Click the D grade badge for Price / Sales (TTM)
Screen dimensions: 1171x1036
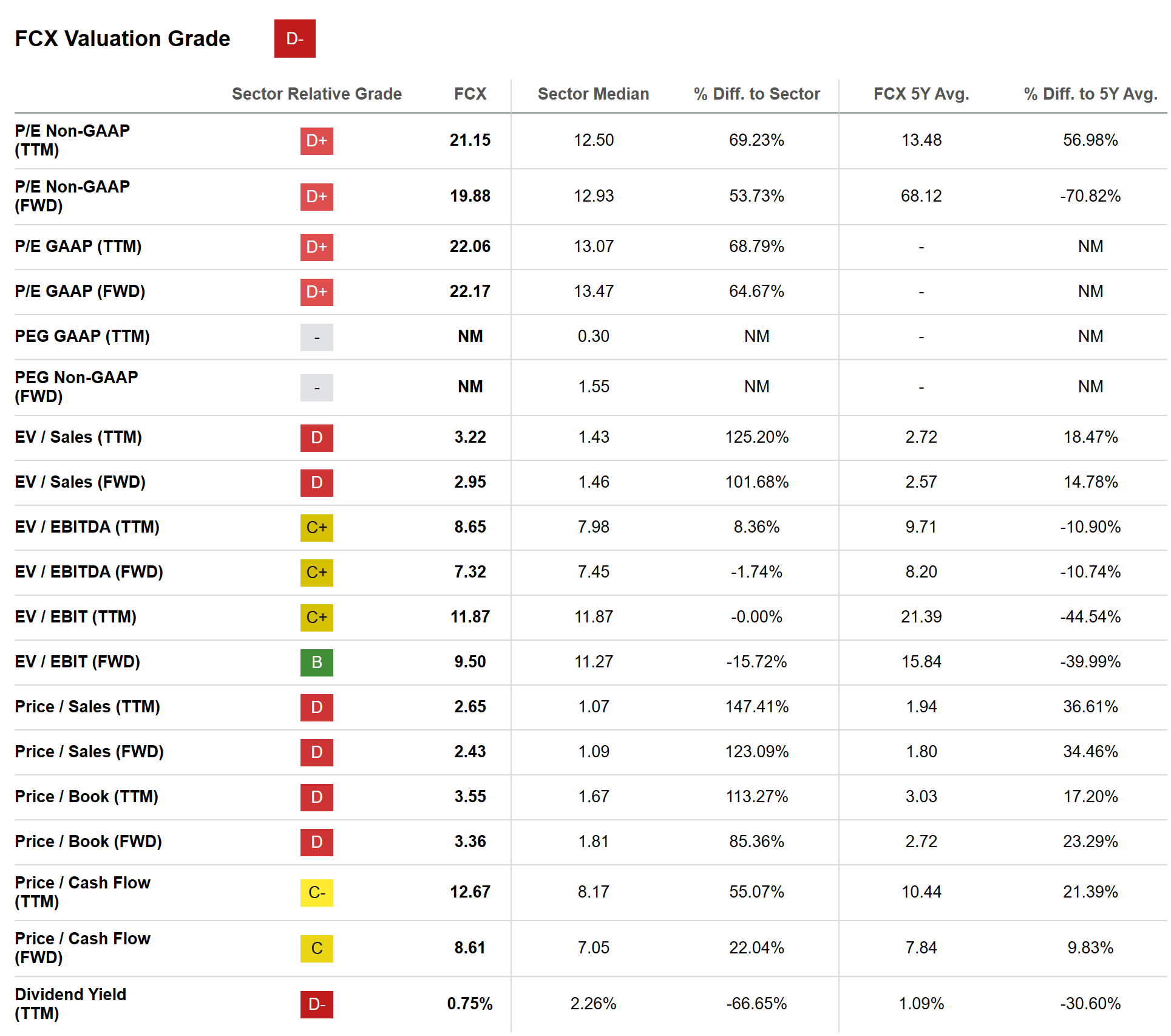(316, 707)
